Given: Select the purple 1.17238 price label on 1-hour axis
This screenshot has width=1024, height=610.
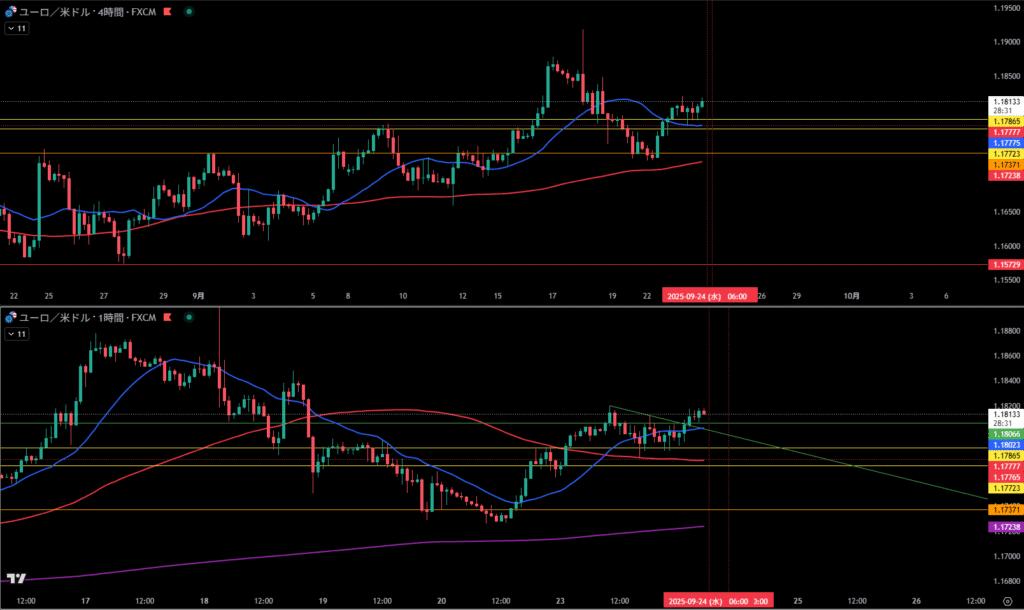Looking at the screenshot, I should pos(1005,526).
